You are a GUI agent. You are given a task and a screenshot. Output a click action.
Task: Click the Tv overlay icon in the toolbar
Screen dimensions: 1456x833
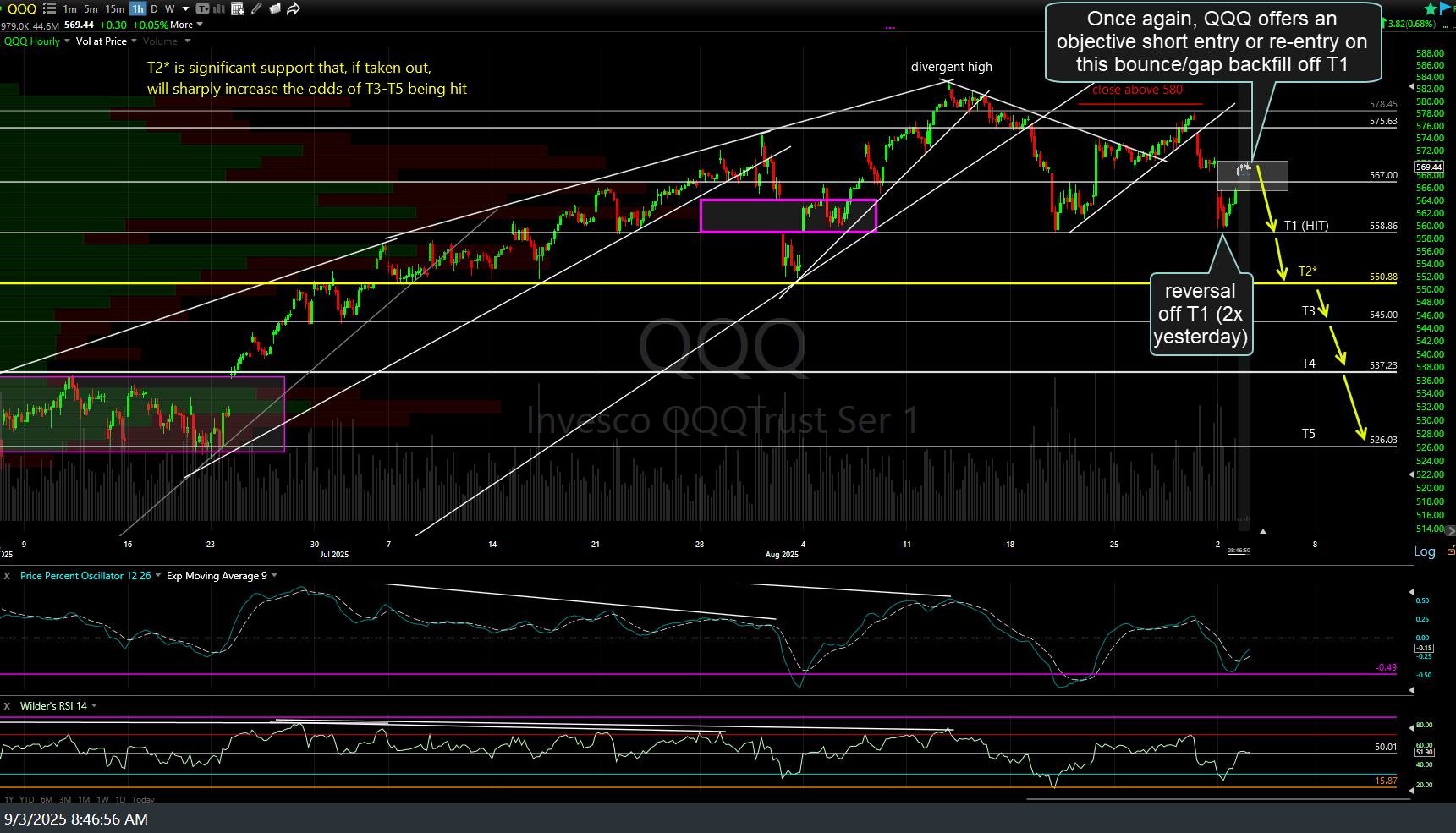pos(202,8)
